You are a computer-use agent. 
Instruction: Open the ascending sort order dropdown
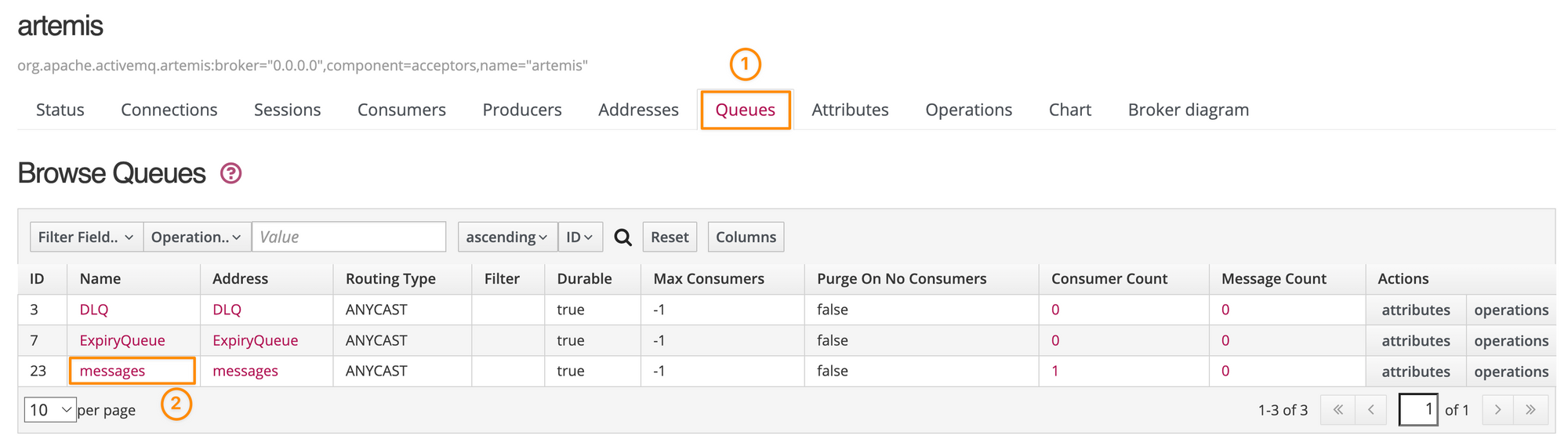click(x=506, y=238)
